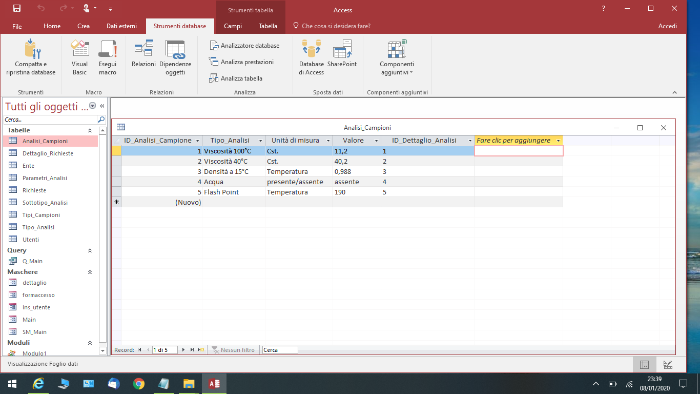This screenshot has height=394, width=700.
Task: Open Componenti aggiuntivi dropdown
Action: (397, 57)
